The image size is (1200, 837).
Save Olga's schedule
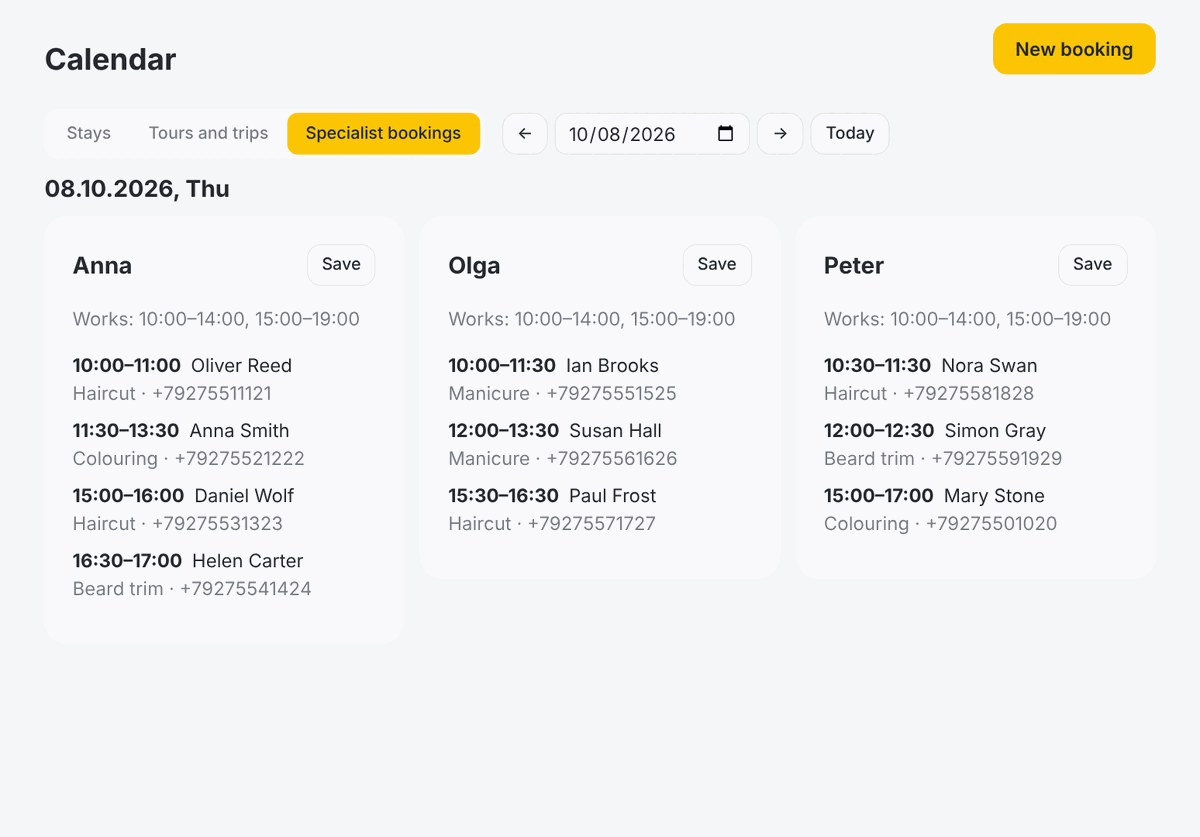717,265
